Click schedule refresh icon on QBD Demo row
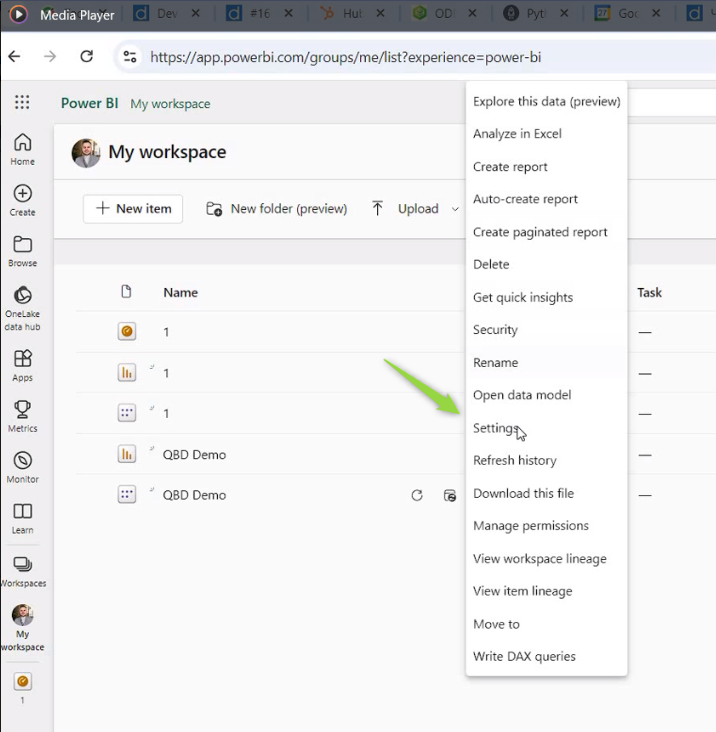The height and width of the screenshot is (732, 716). (449, 495)
